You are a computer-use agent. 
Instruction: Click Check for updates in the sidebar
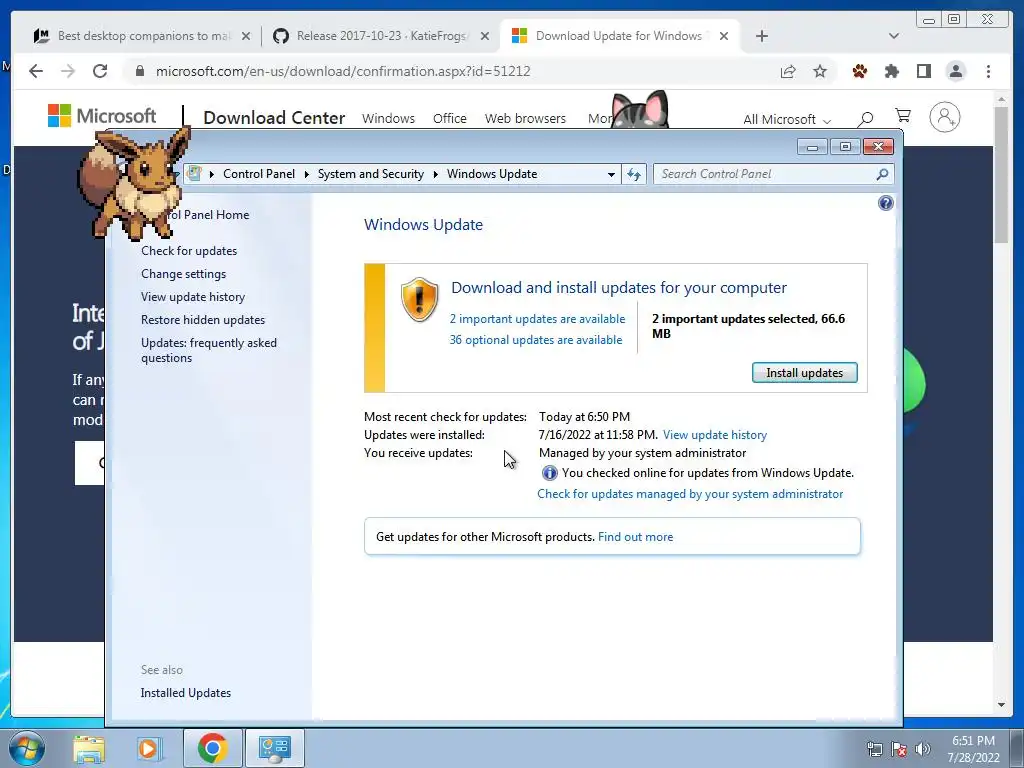click(x=189, y=251)
